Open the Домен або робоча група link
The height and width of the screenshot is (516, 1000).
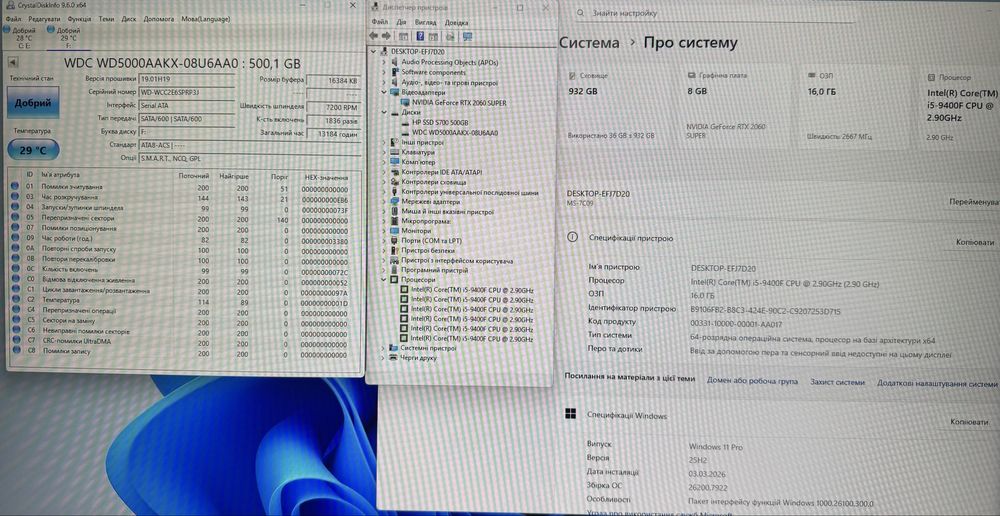752,382
